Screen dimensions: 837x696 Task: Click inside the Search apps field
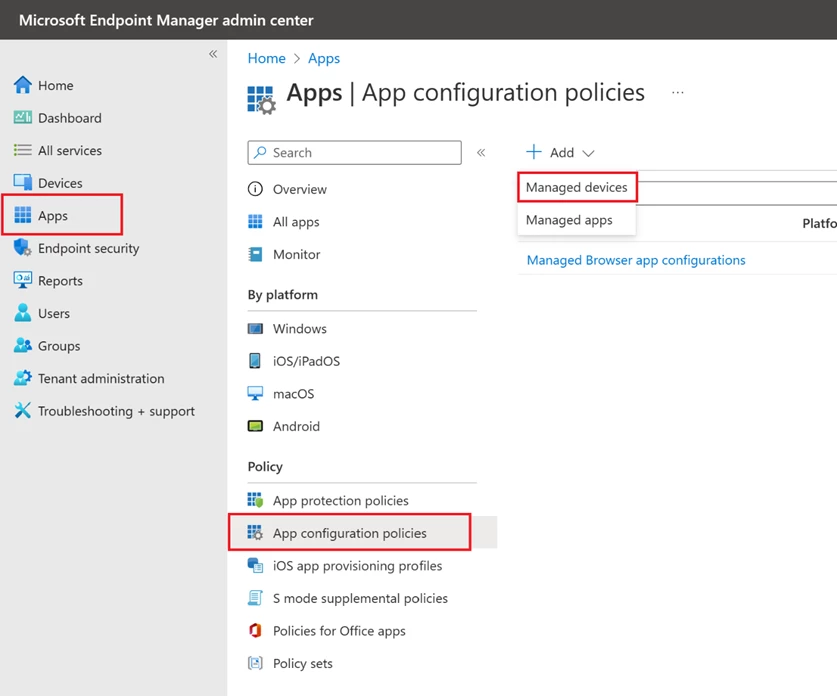click(x=354, y=152)
